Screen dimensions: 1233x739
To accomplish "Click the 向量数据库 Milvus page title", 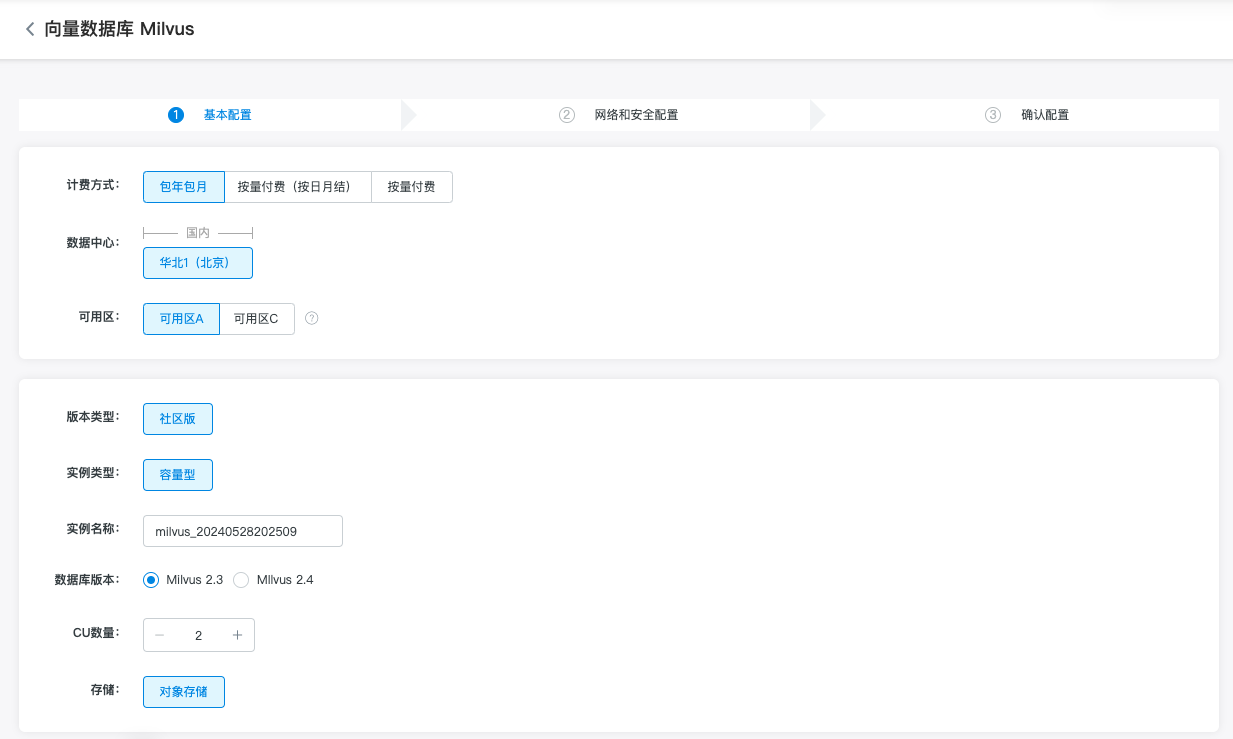I will point(119,29).
